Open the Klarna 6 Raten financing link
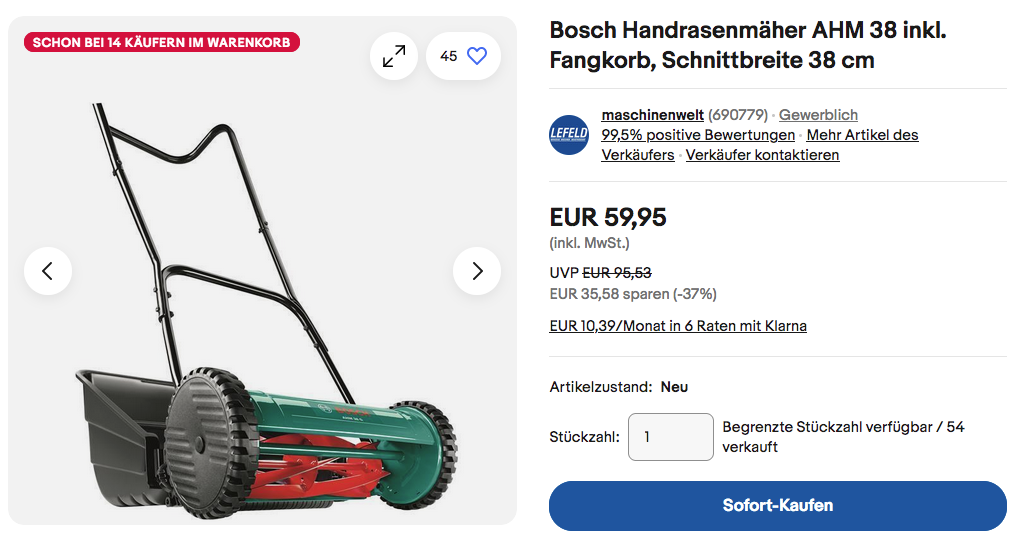This screenshot has height=538, width=1030. tap(678, 326)
